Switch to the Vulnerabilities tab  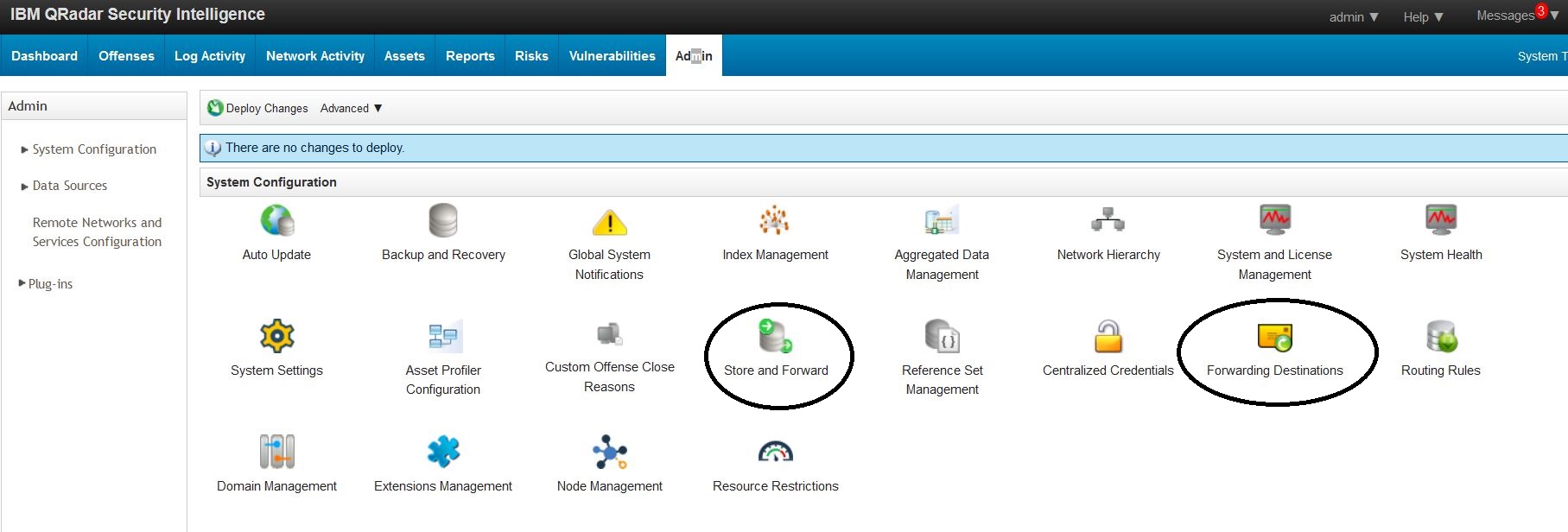tap(612, 55)
